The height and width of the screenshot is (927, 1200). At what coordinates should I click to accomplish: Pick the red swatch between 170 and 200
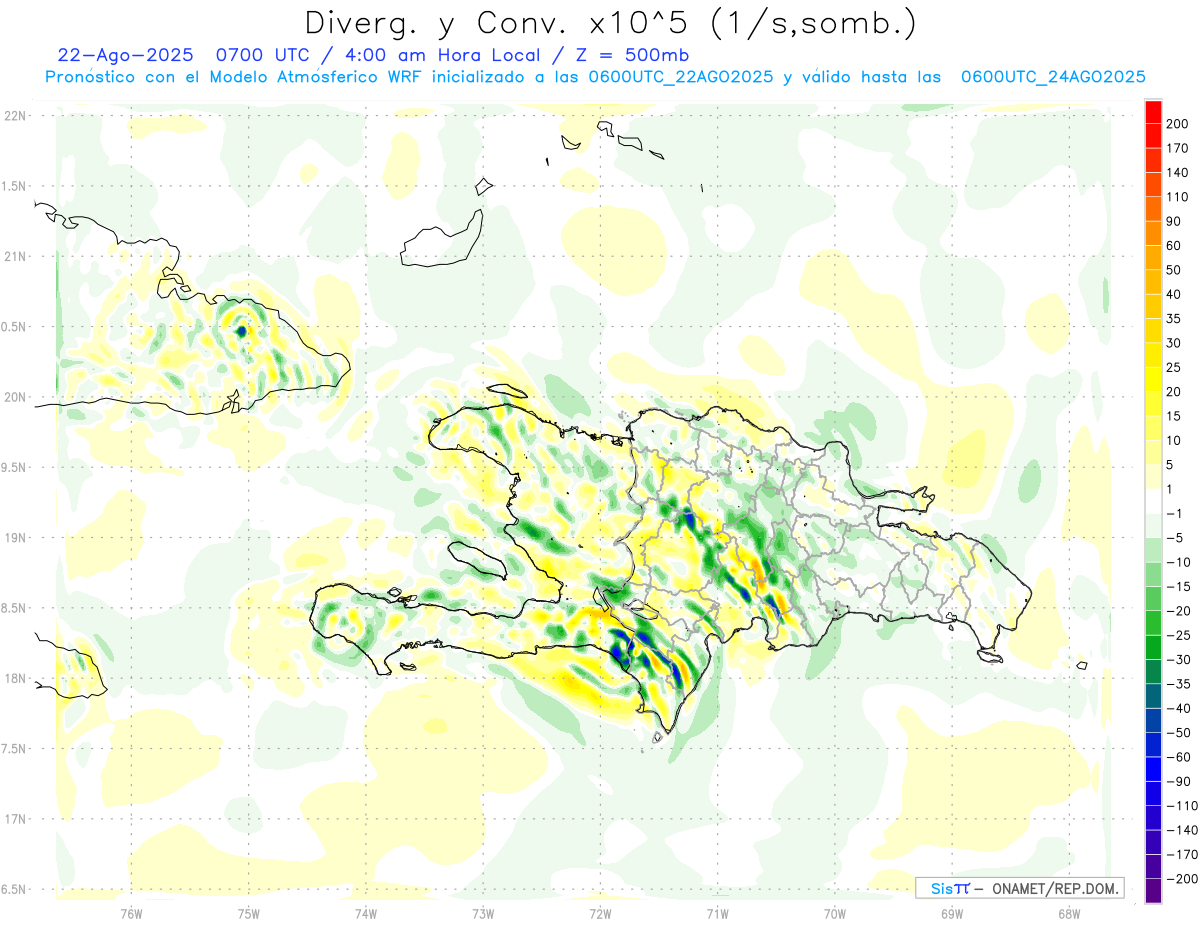[x=1153, y=136]
